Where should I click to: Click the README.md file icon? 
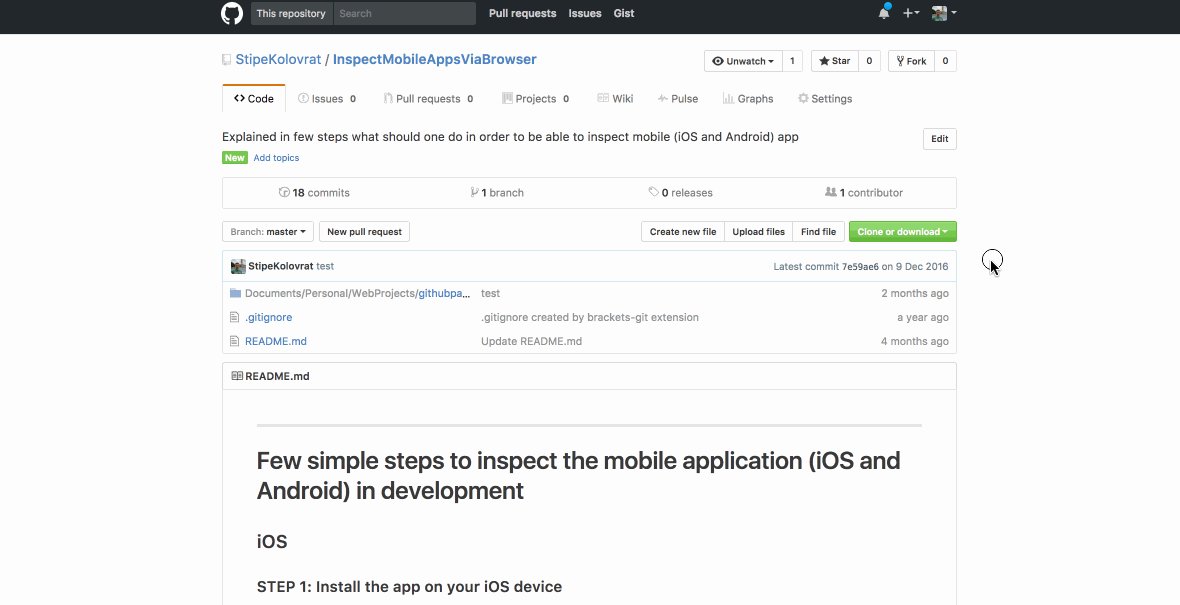click(x=235, y=341)
